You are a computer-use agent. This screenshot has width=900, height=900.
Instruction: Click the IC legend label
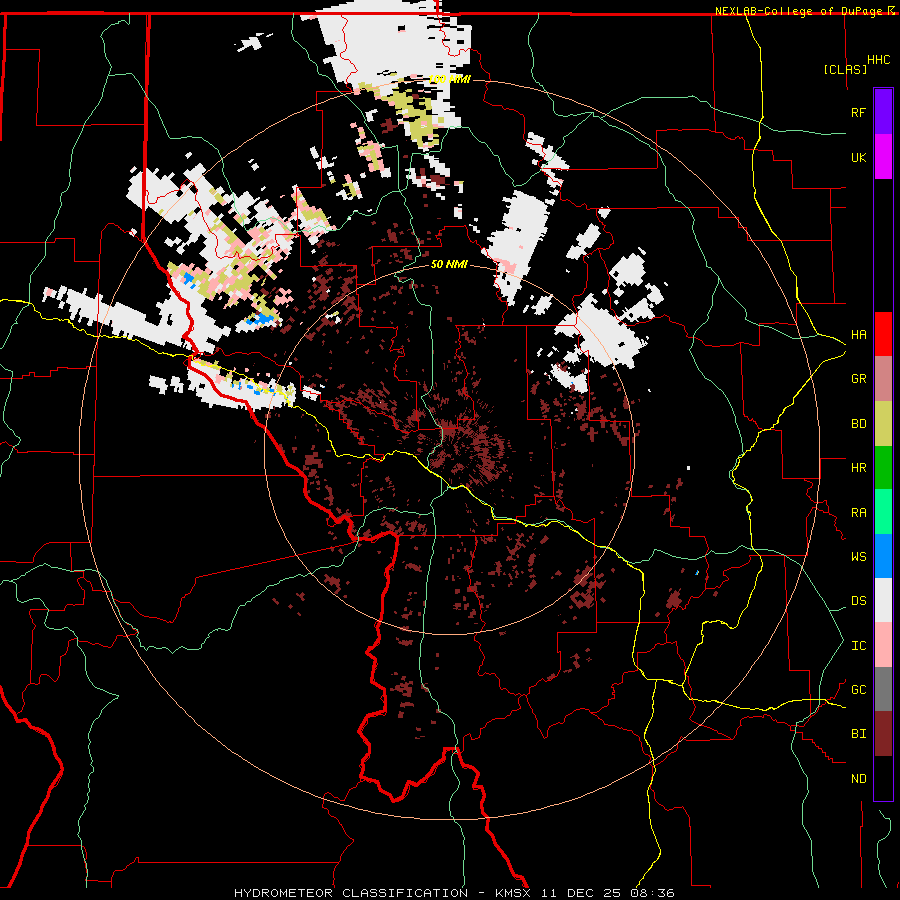859,646
